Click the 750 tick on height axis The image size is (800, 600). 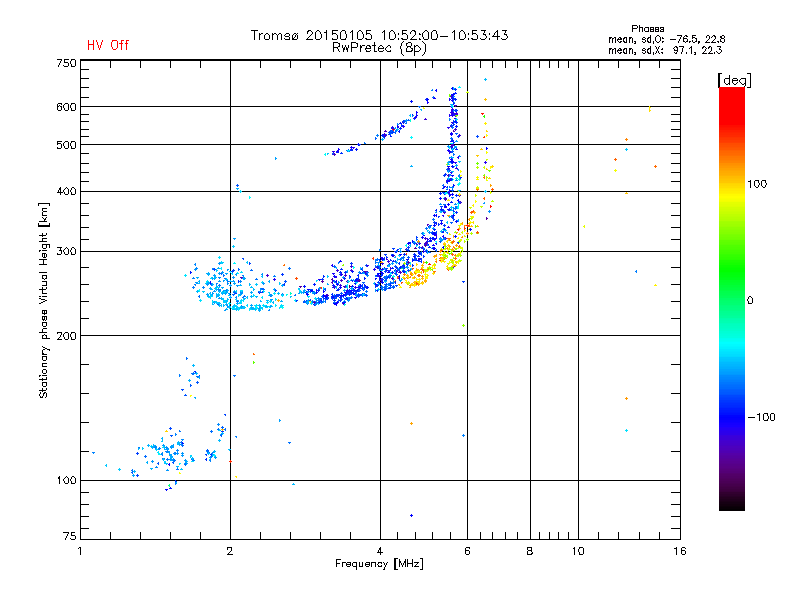[66, 63]
